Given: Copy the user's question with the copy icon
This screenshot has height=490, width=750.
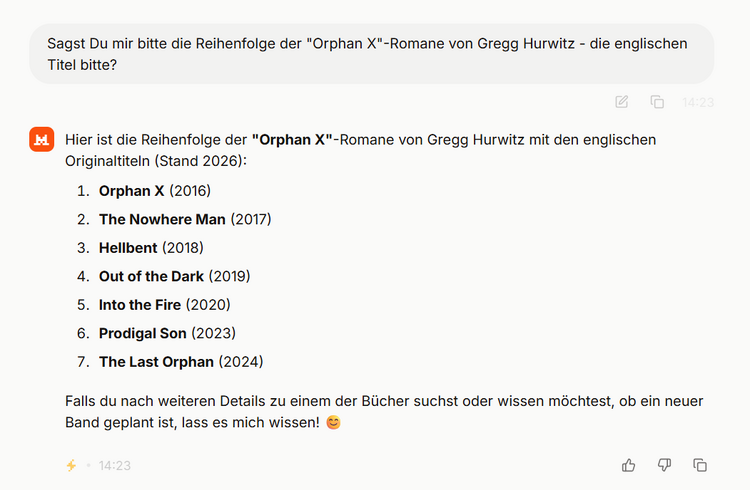Looking at the screenshot, I should pyautogui.click(x=657, y=101).
